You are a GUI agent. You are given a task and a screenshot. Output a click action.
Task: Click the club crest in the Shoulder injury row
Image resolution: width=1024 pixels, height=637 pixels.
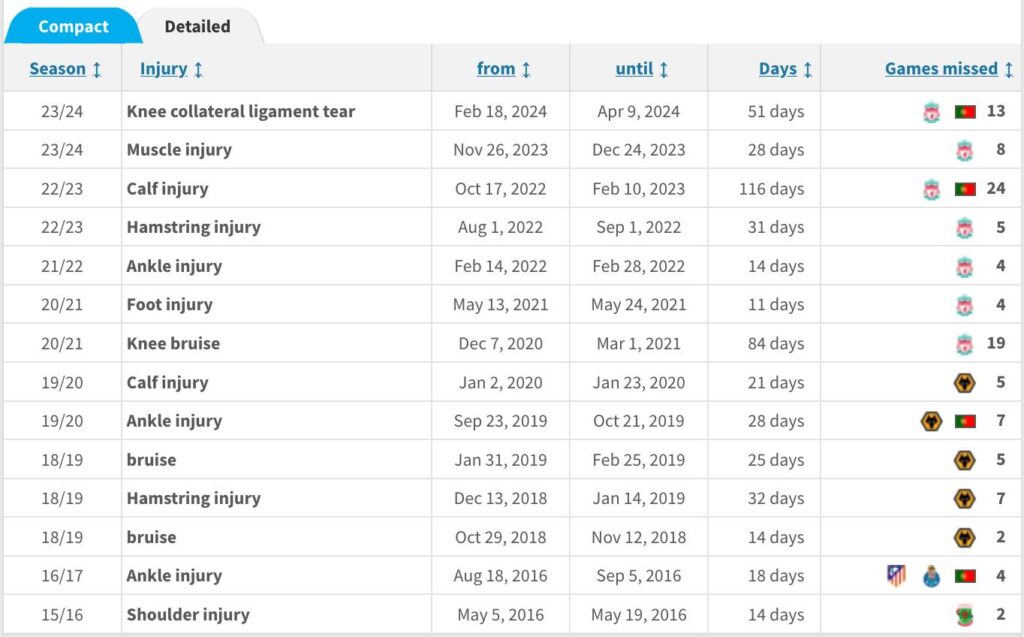965,615
